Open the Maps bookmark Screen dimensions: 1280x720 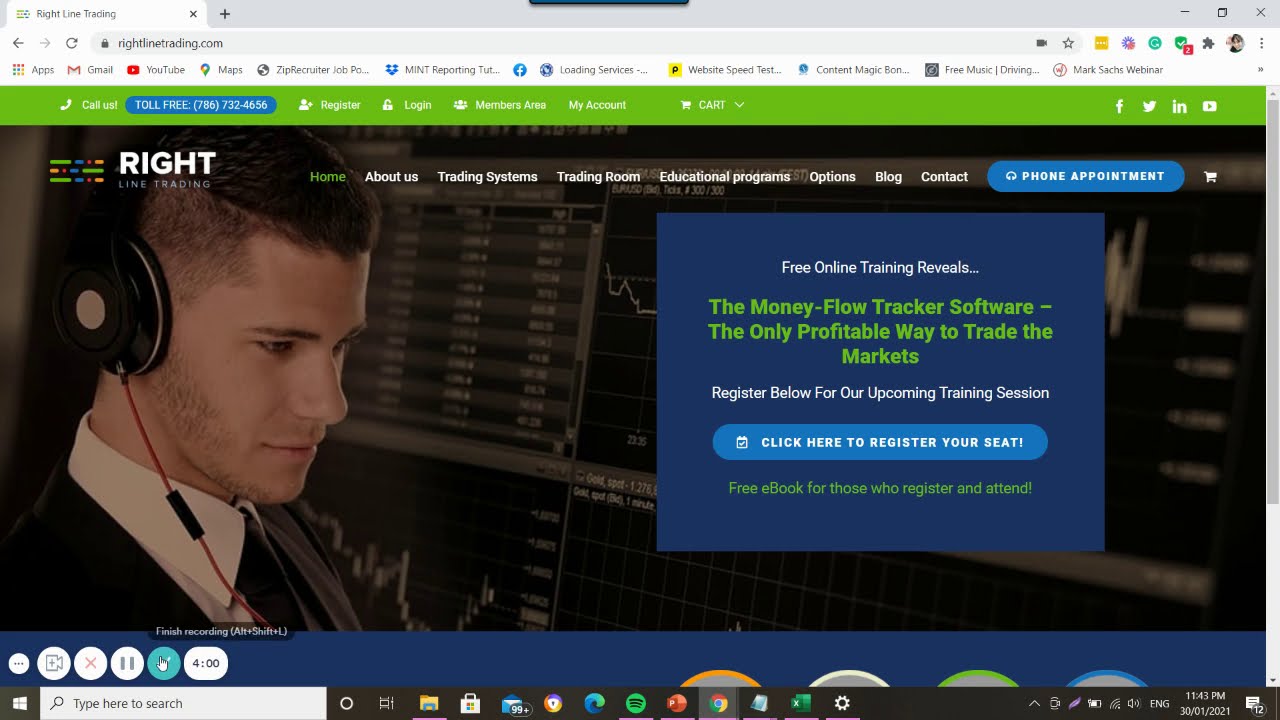coord(221,70)
